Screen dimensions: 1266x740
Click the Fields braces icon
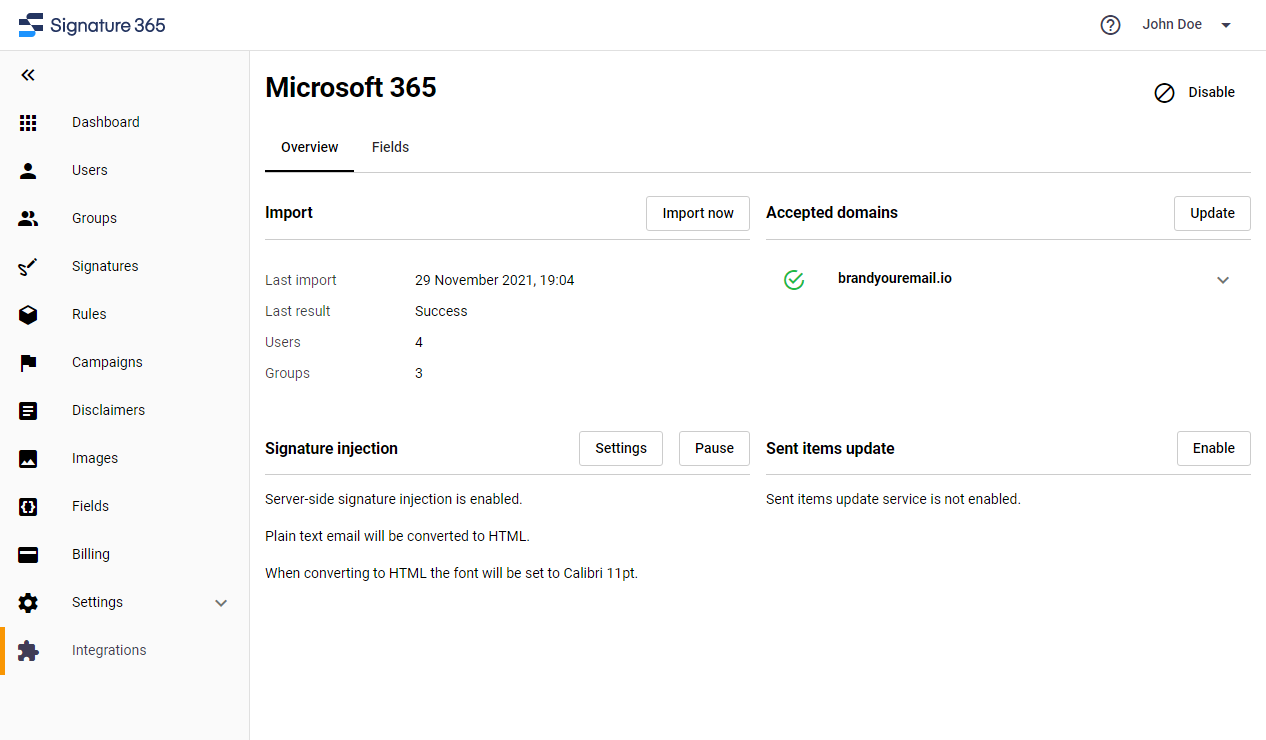tap(28, 506)
